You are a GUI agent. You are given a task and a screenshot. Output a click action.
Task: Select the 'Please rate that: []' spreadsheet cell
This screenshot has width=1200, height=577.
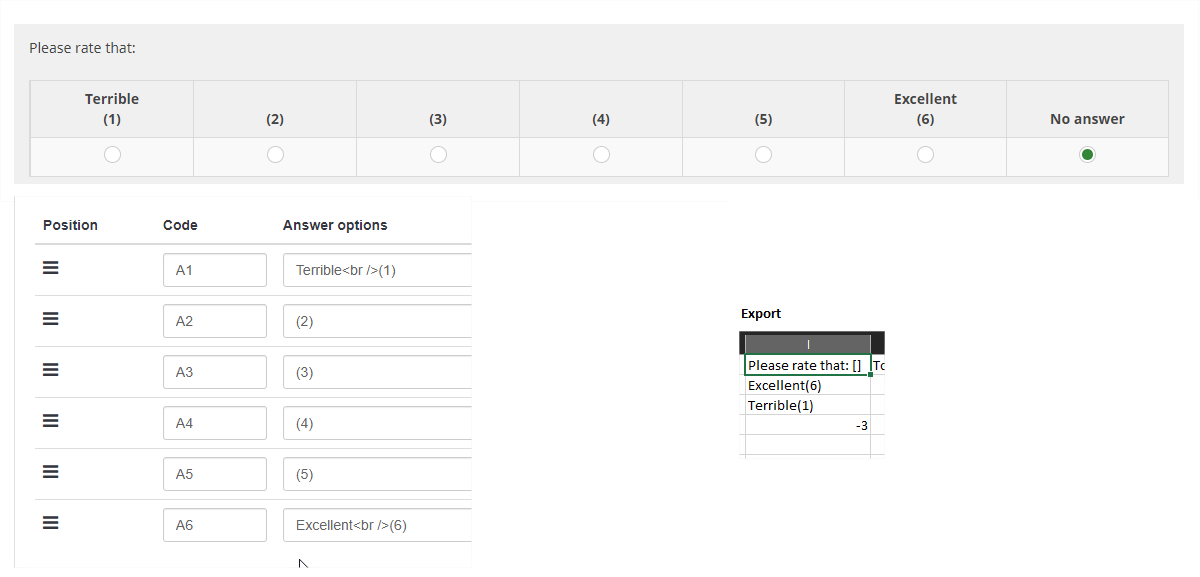[807, 365]
